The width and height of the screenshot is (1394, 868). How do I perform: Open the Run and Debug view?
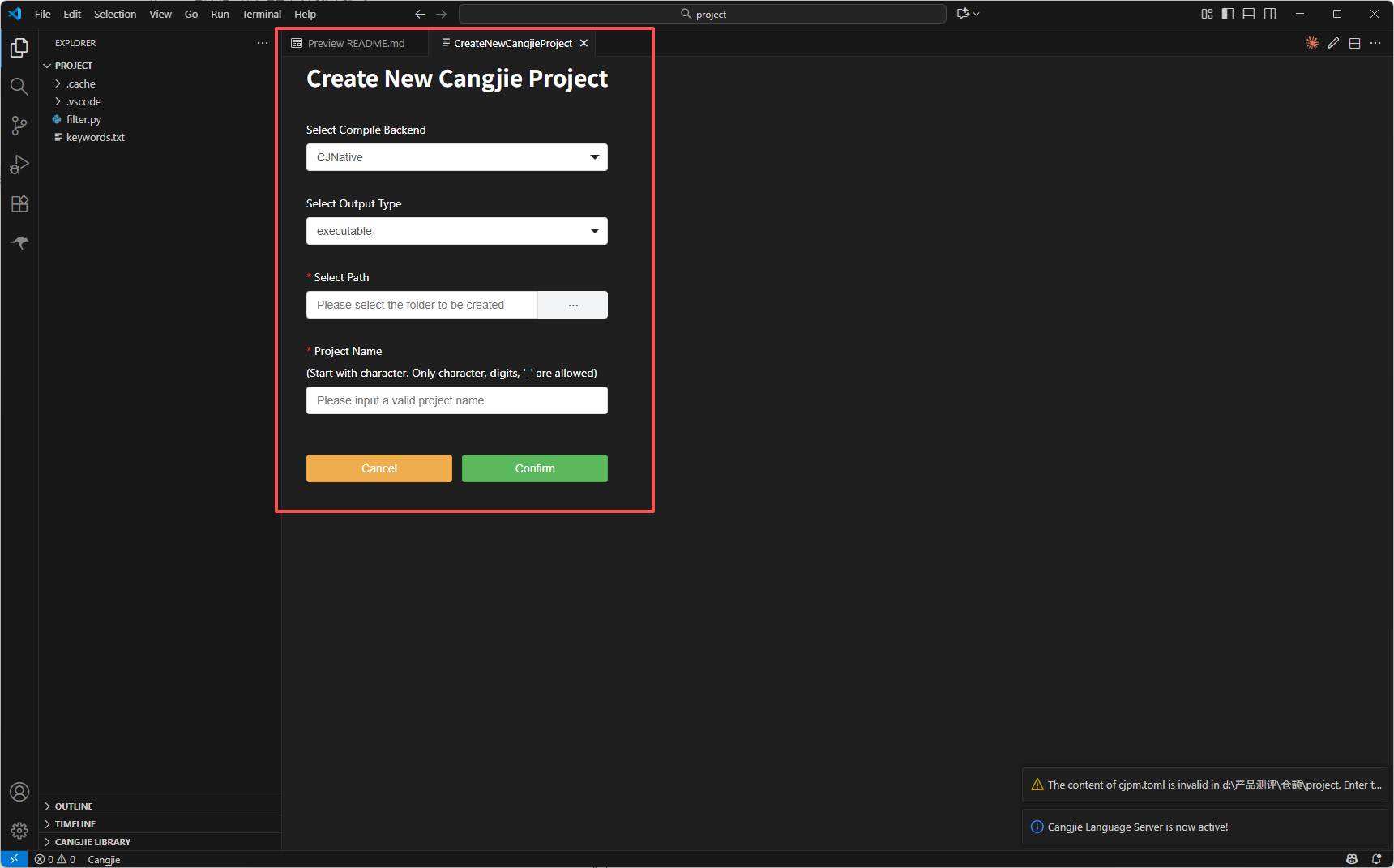(x=19, y=165)
